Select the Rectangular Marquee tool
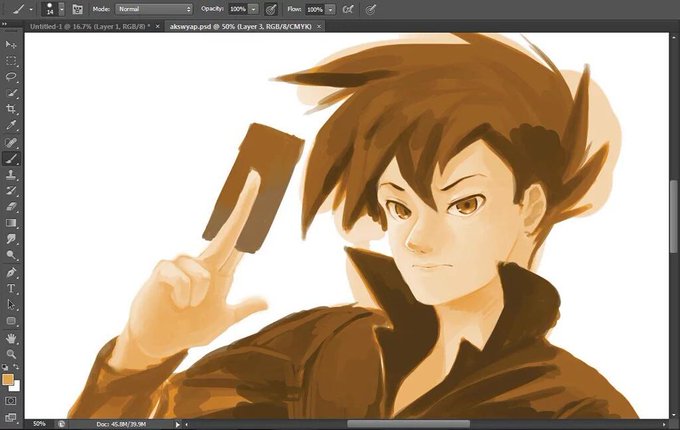 [x=11, y=61]
